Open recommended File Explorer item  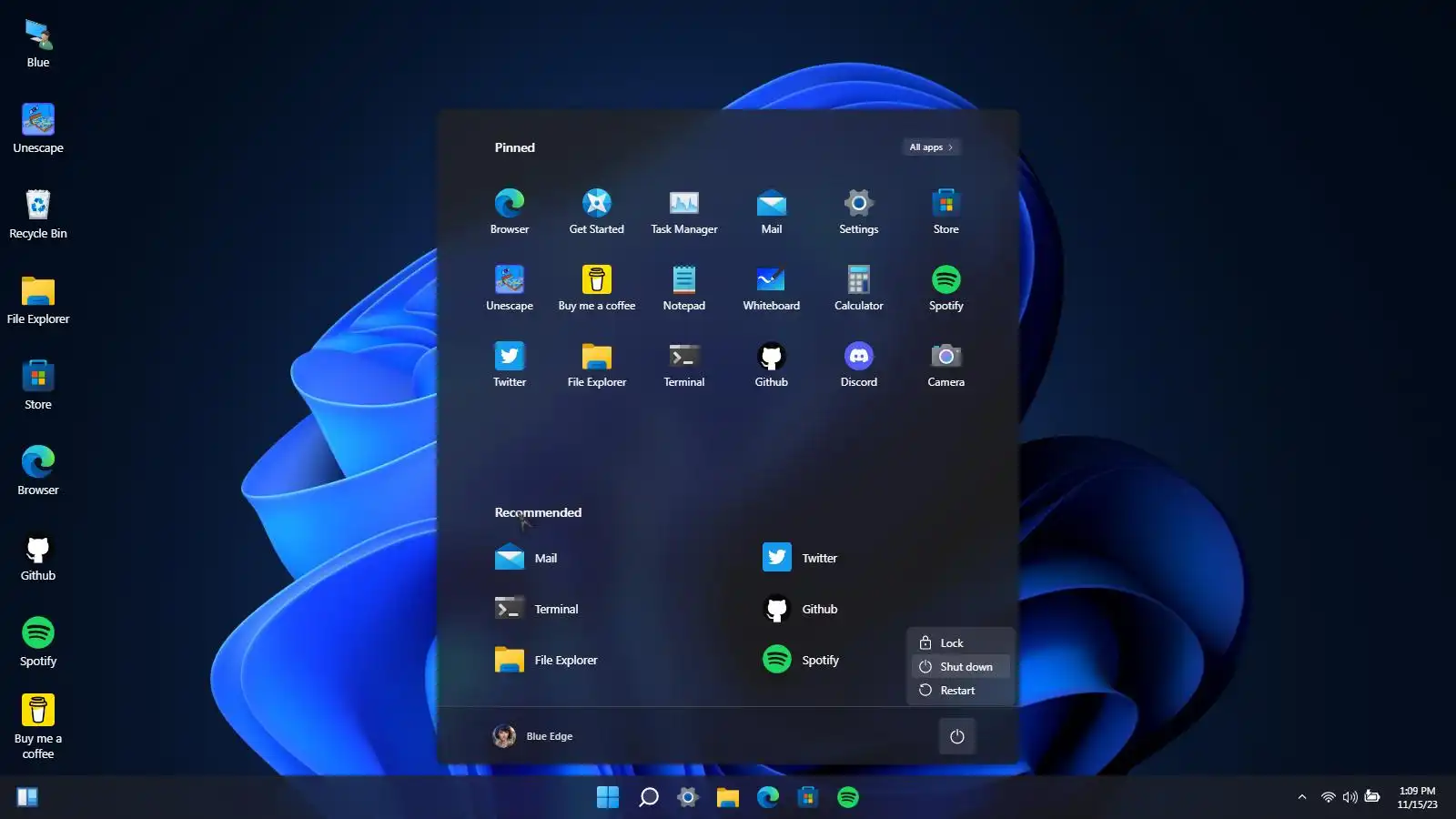pyautogui.click(x=546, y=660)
